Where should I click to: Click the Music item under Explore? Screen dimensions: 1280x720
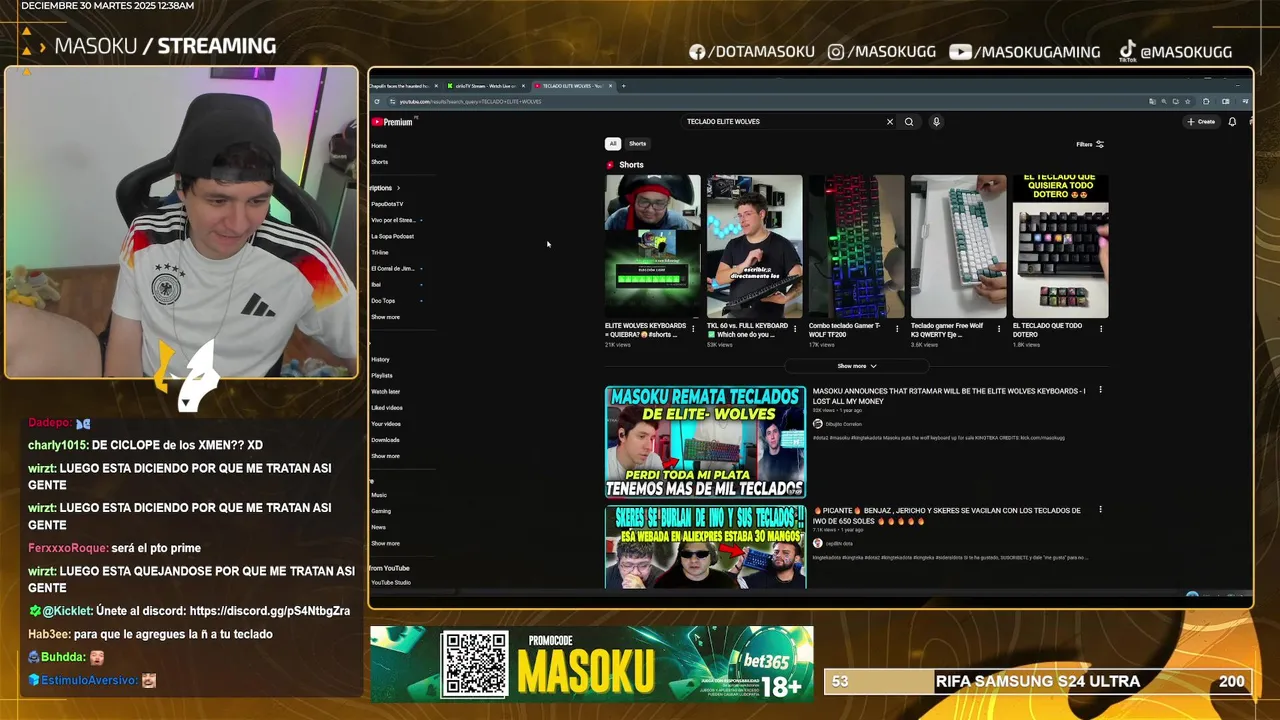pyautogui.click(x=379, y=495)
